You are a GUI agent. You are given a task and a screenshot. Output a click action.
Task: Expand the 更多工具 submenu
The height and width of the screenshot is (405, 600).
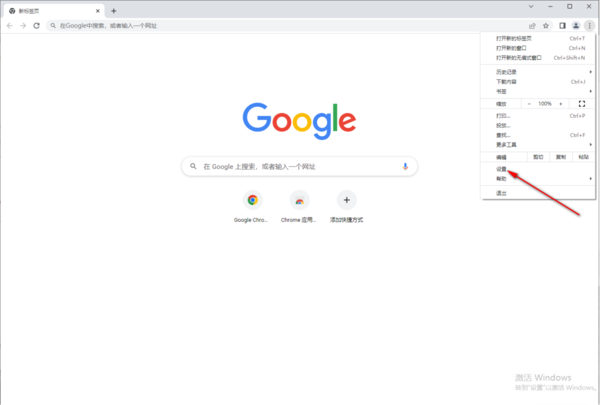click(538, 145)
